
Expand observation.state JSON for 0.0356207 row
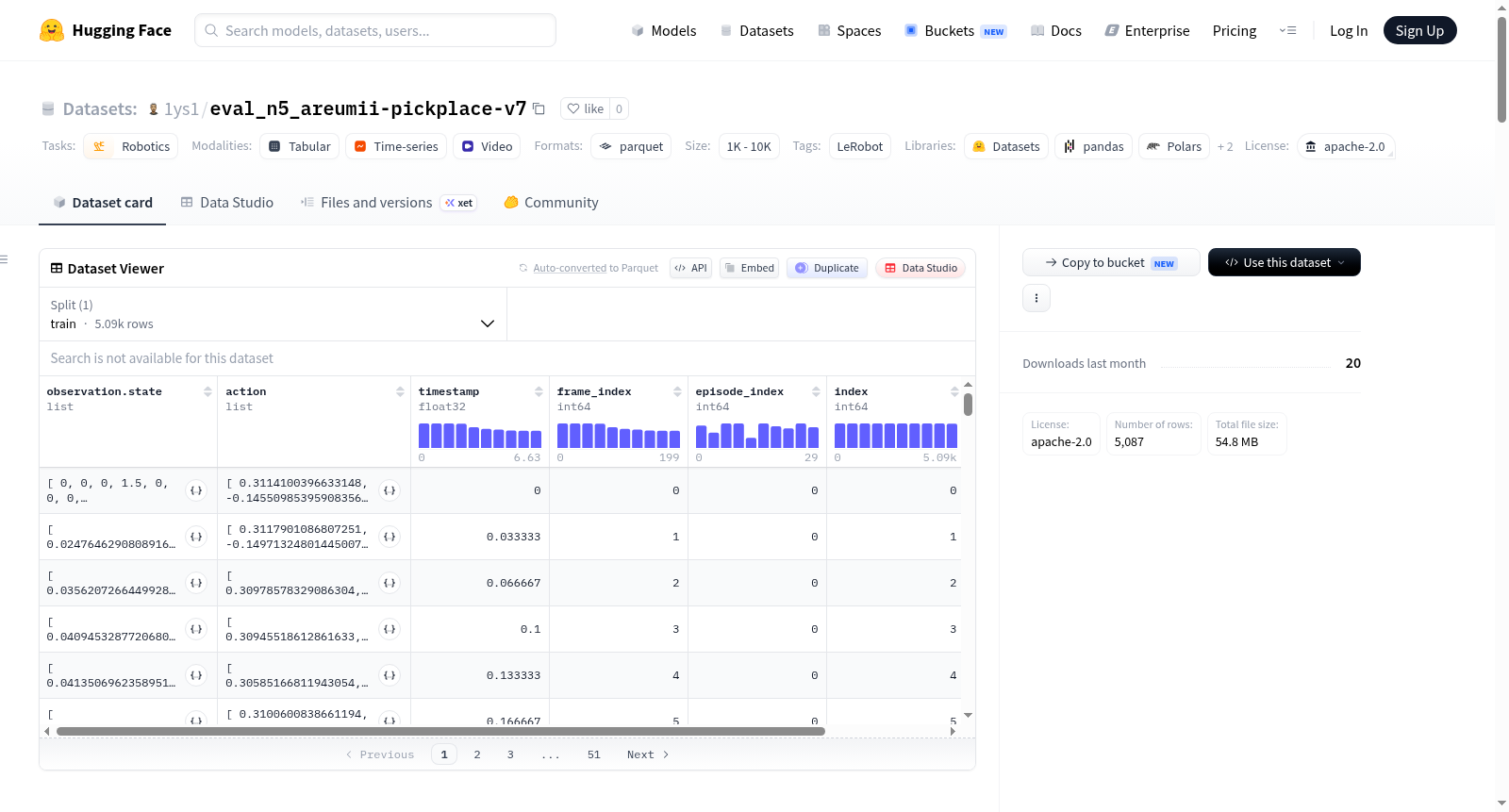click(196, 583)
